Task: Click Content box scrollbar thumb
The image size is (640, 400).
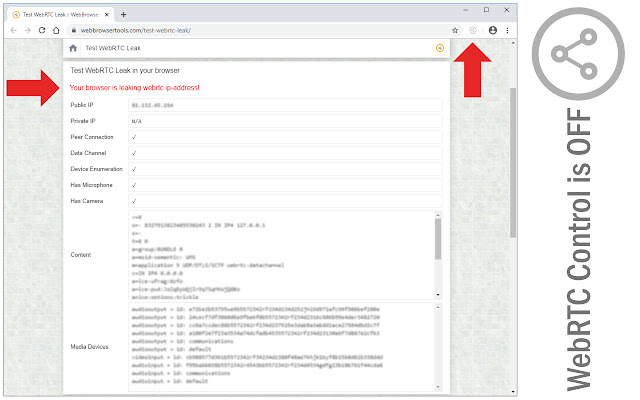Action: pyautogui.click(x=438, y=239)
